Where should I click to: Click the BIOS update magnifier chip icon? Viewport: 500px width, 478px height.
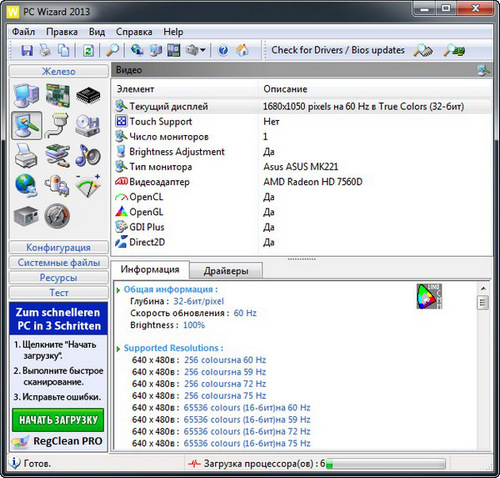pos(454,51)
